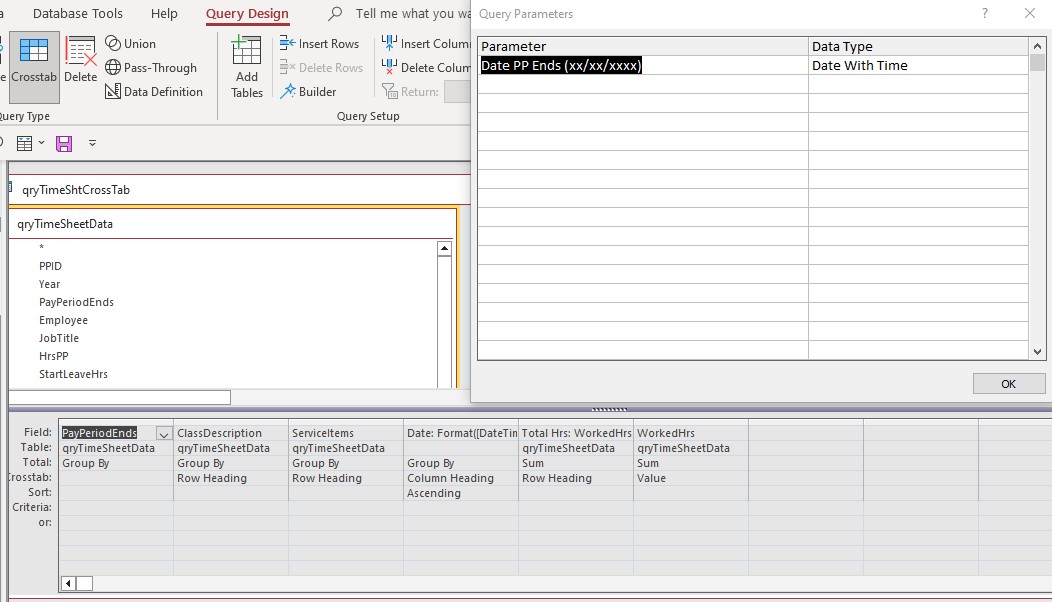Save the query with the save icon

point(64,143)
